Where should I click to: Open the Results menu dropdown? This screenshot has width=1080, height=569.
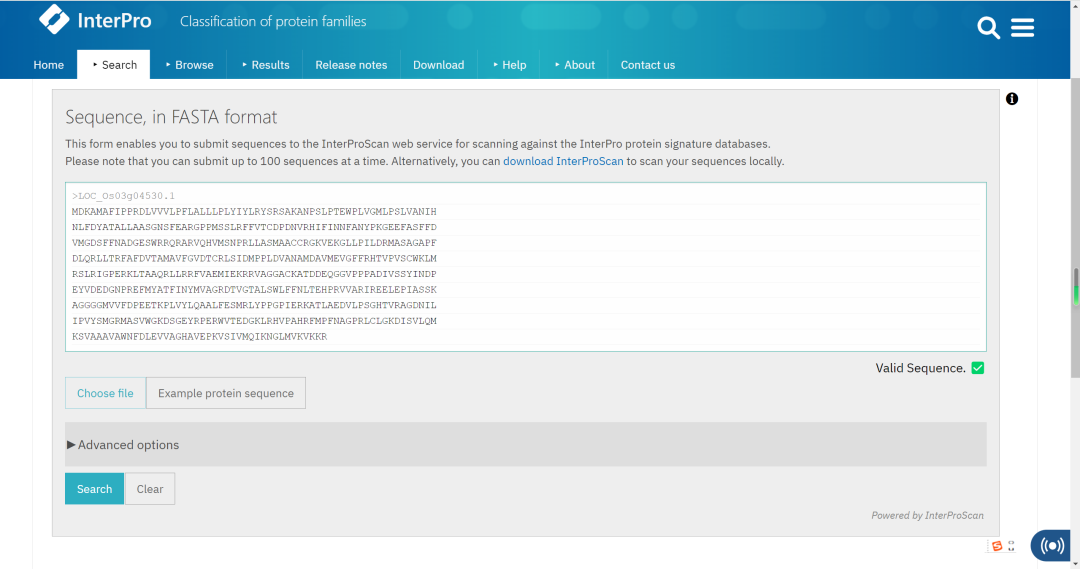pyautogui.click(x=266, y=65)
